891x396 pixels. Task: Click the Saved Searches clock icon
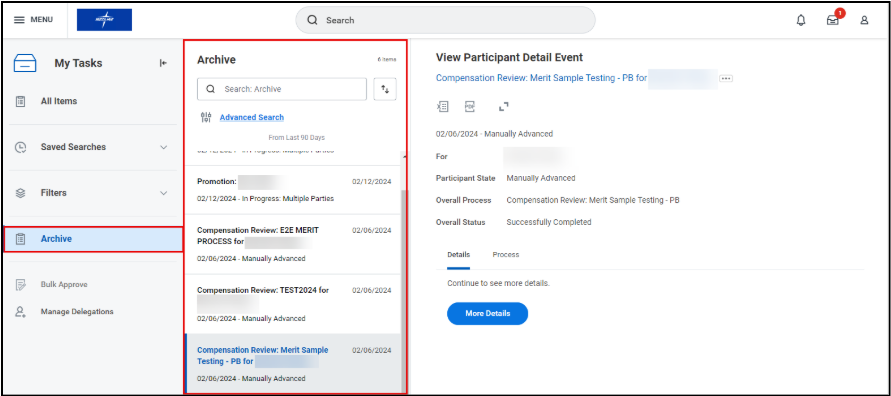pos(20,147)
